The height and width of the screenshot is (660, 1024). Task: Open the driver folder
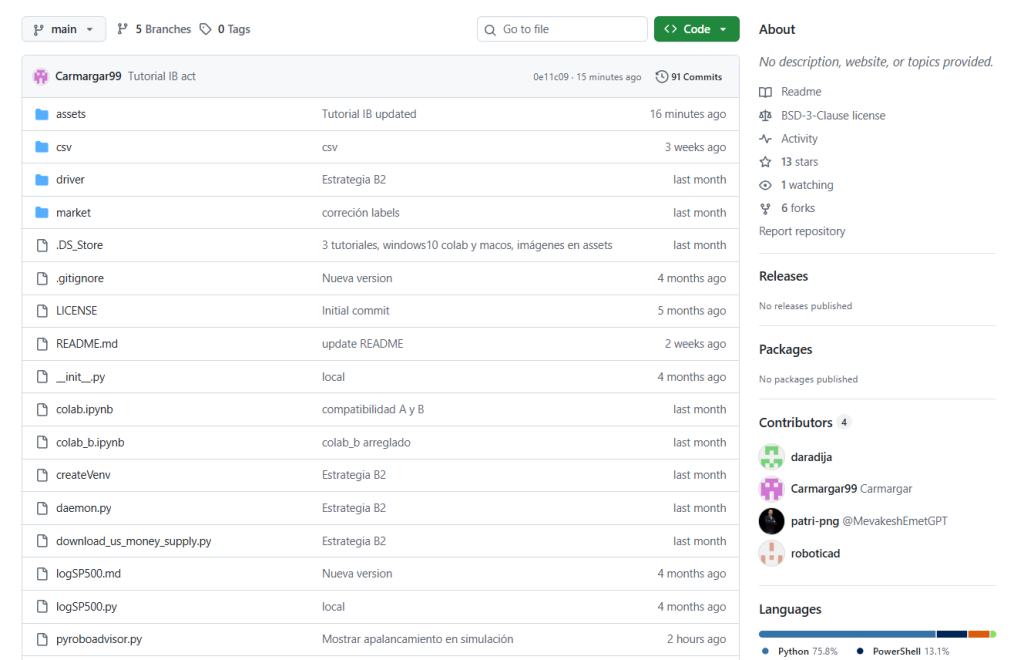click(70, 180)
